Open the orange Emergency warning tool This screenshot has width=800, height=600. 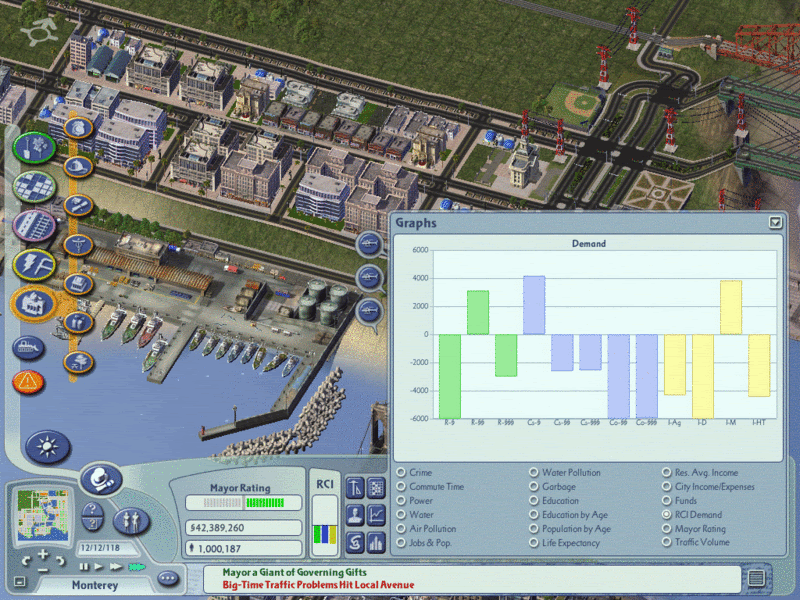pyautogui.click(x=28, y=381)
